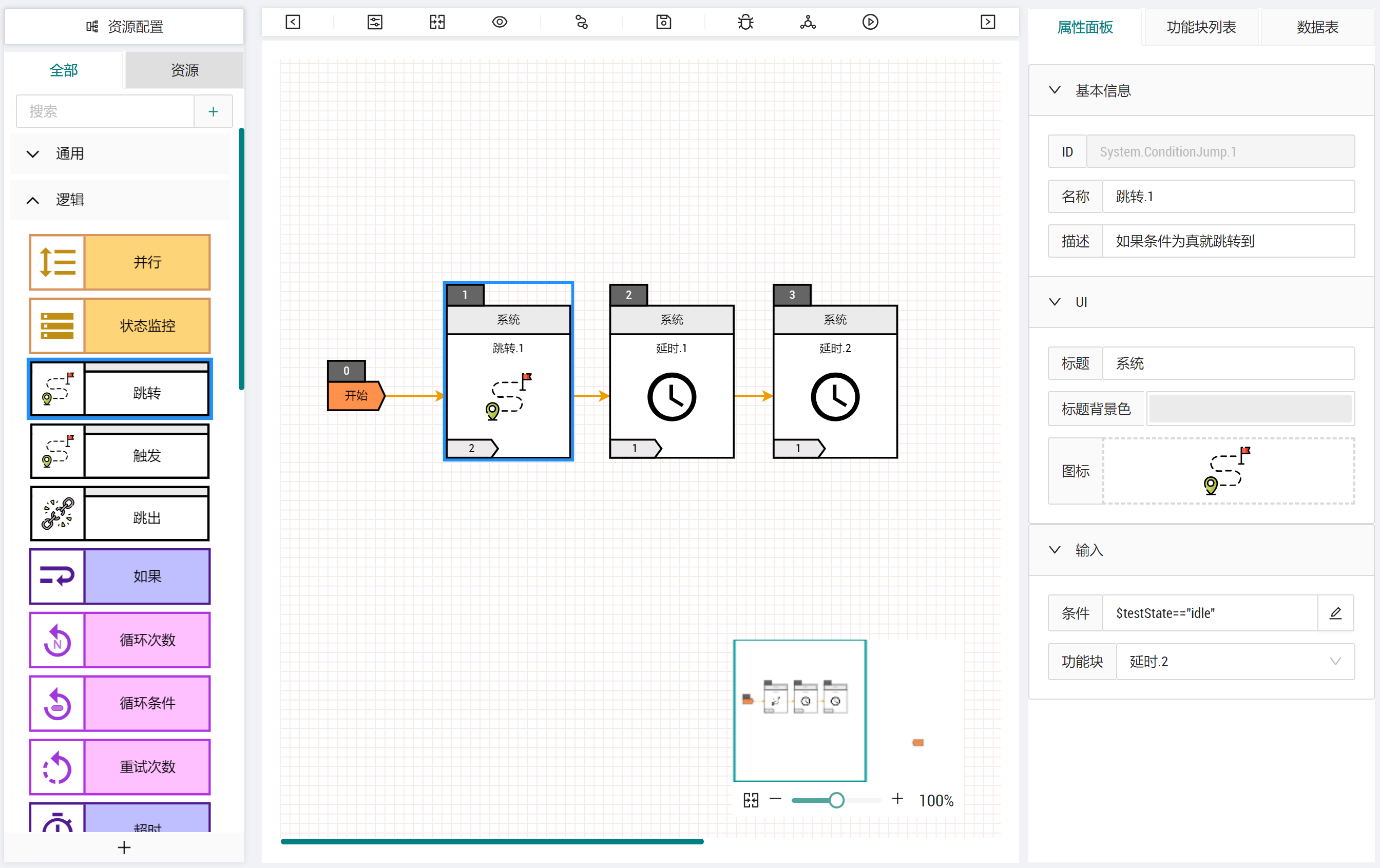Edit the 条件 expression field
The width and height of the screenshot is (1380, 868).
click(x=1211, y=613)
